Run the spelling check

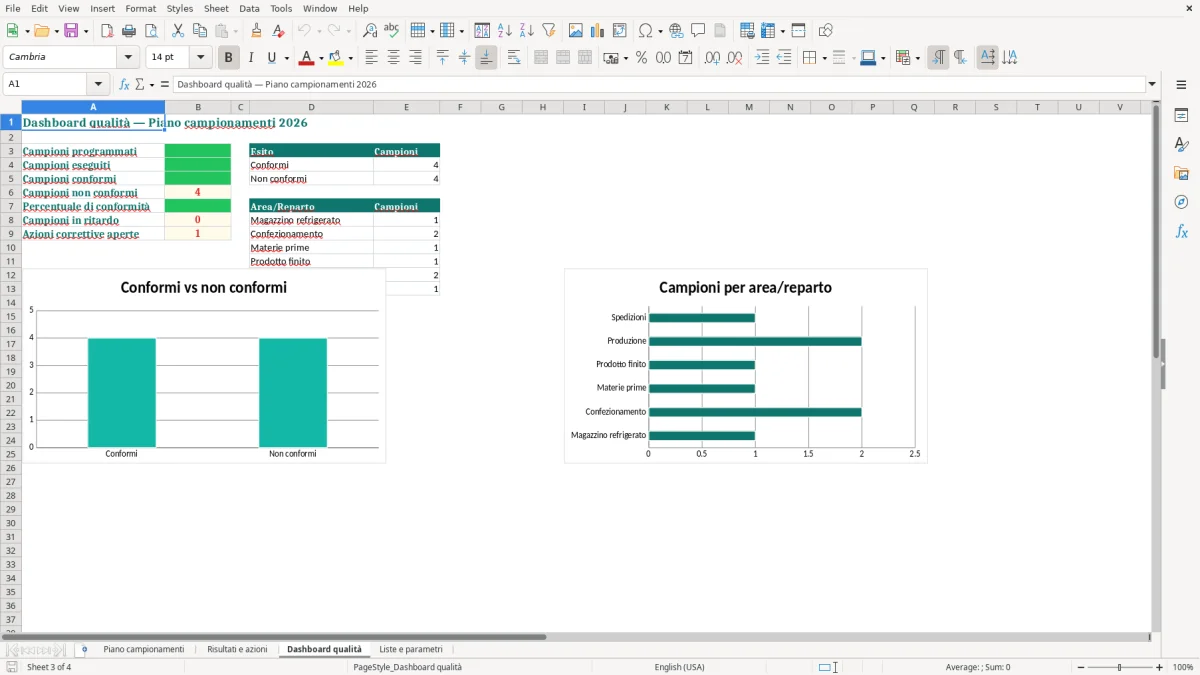coord(392,31)
